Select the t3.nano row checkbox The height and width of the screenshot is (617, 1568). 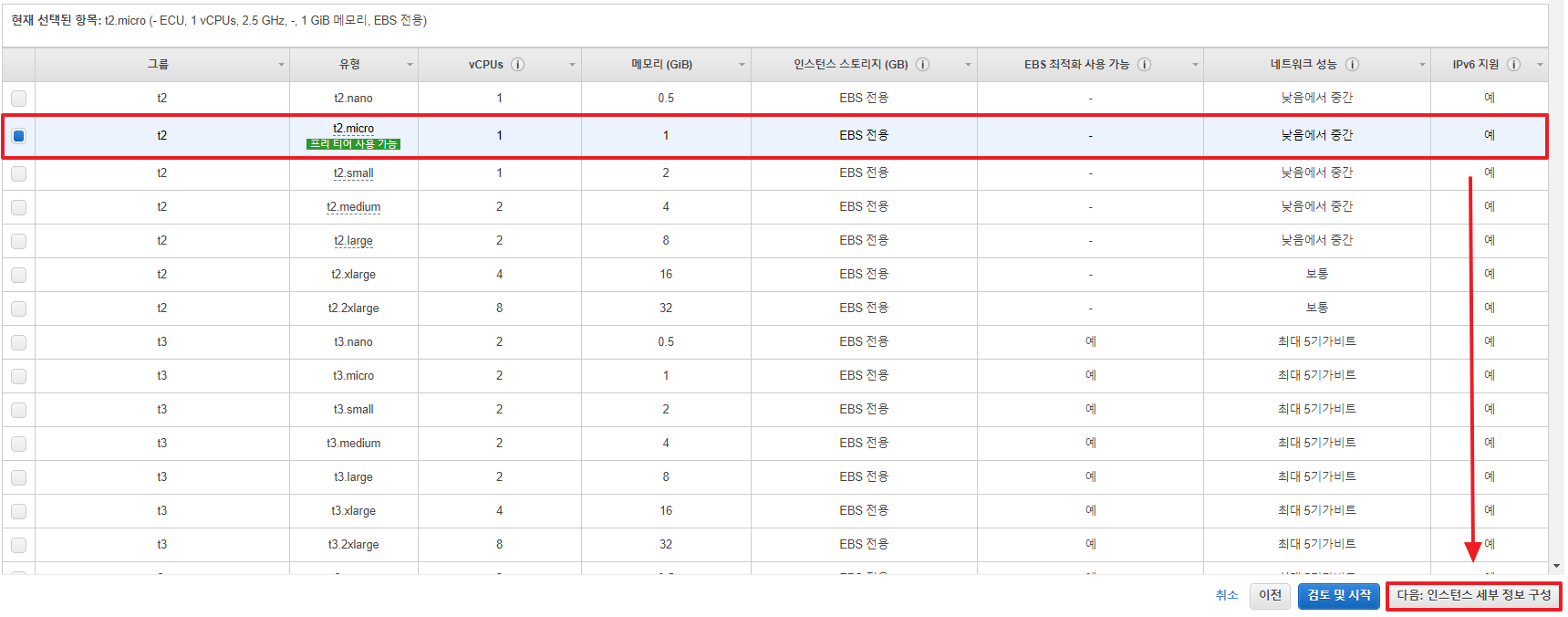pos(18,342)
